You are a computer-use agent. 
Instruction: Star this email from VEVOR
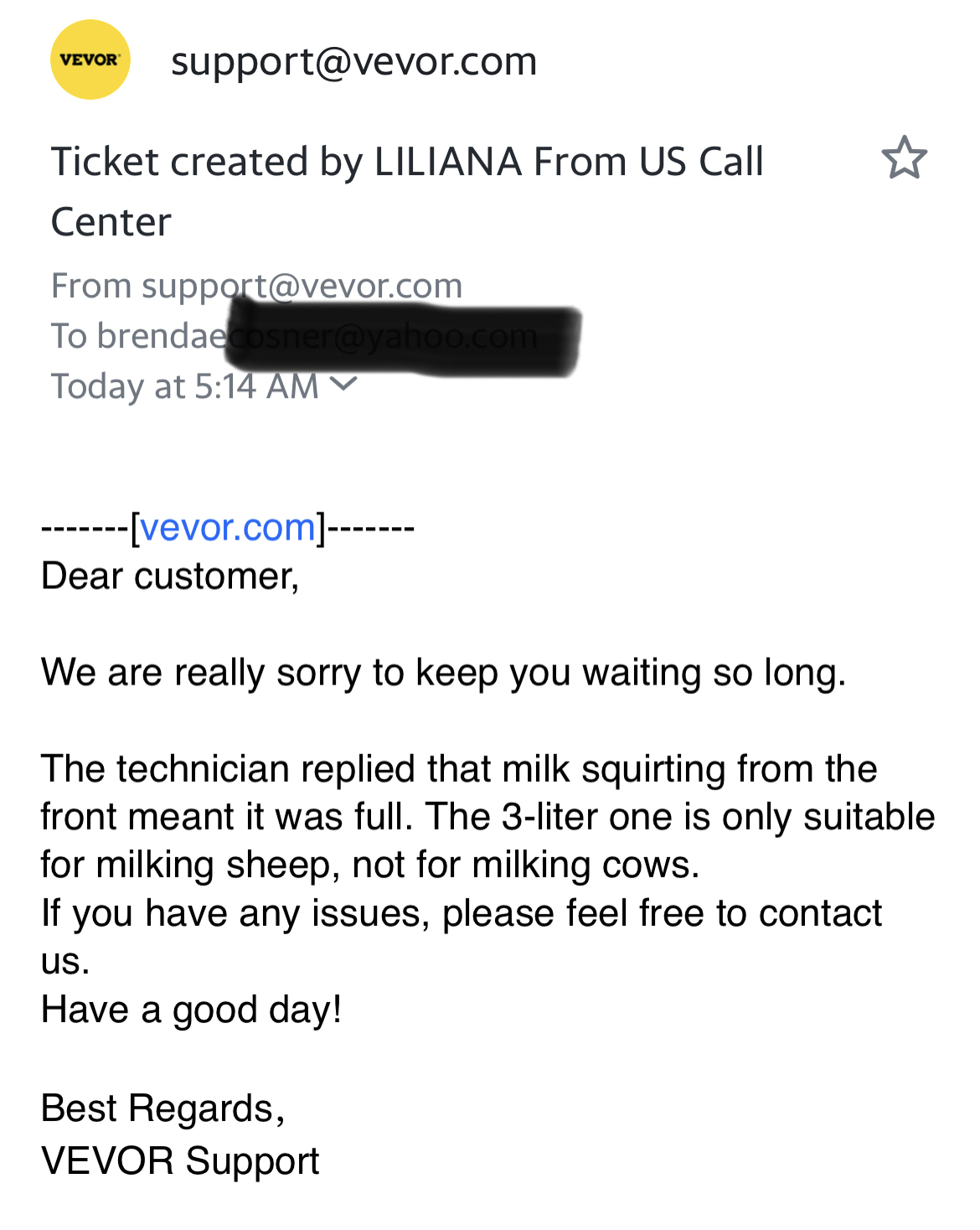point(904,158)
